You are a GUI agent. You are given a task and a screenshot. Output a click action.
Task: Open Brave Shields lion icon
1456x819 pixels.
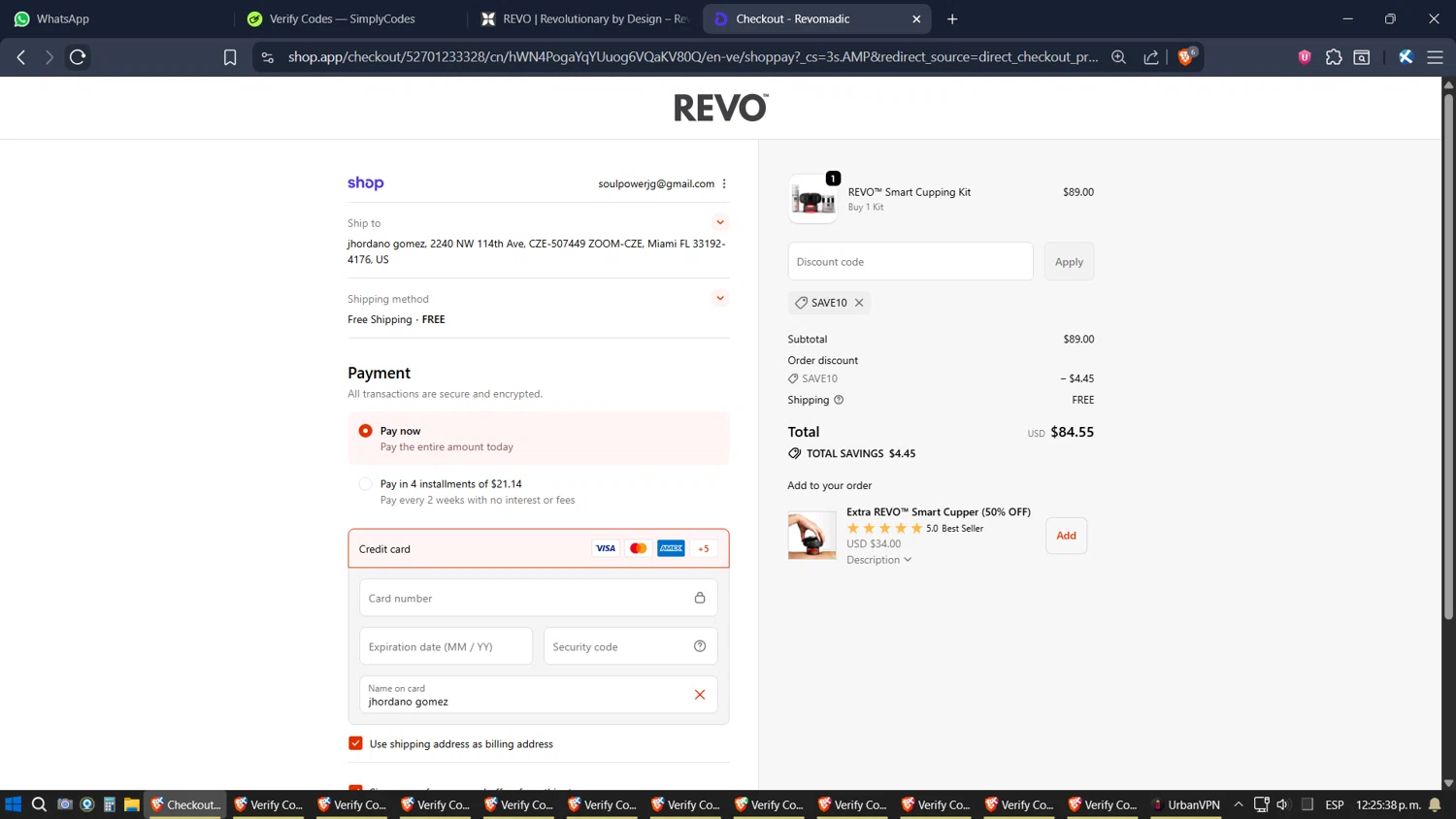tap(1186, 56)
